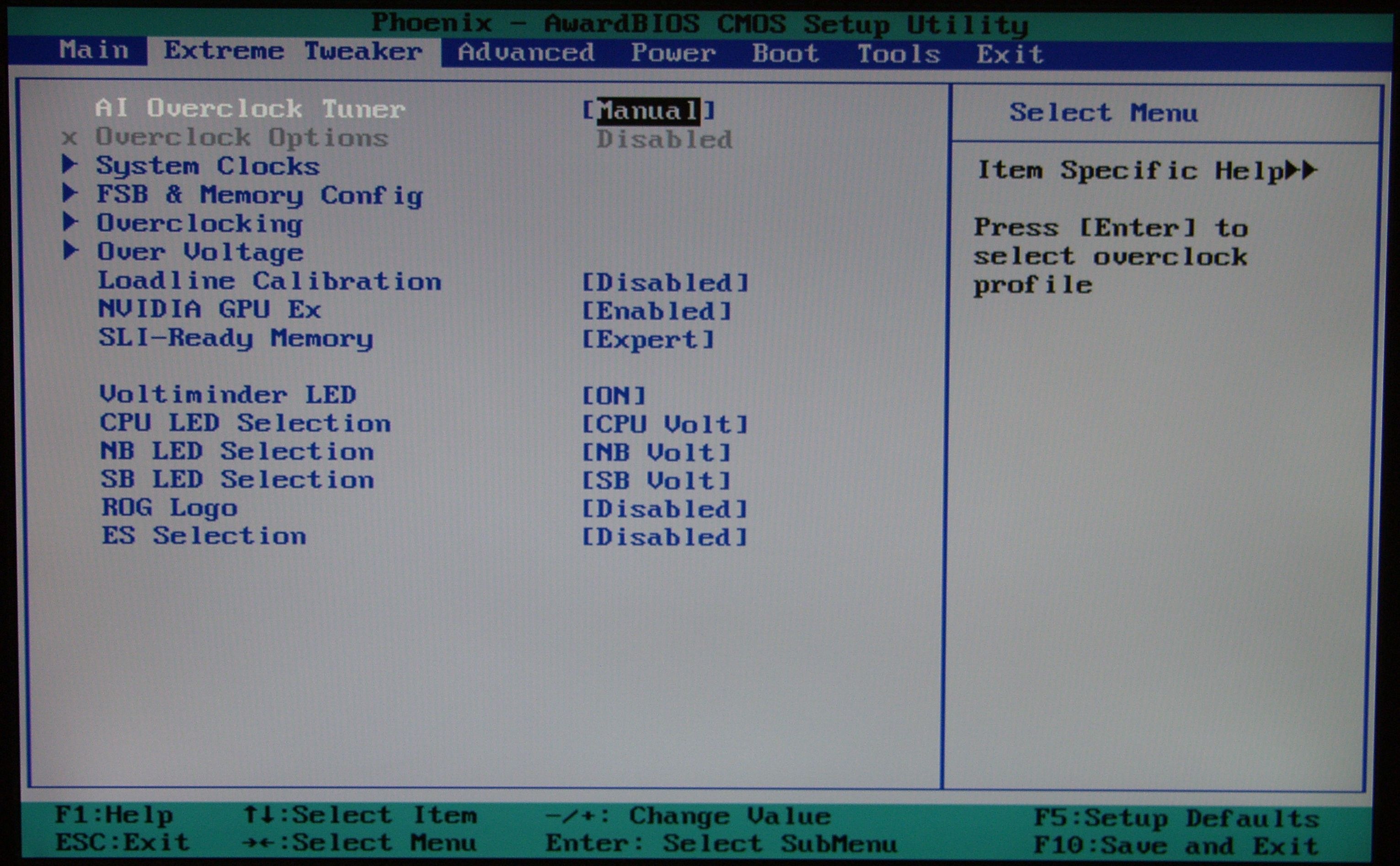The height and width of the screenshot is (866, 1400).
Task: Open System Clocks submenu label
Action: point(208,166)
